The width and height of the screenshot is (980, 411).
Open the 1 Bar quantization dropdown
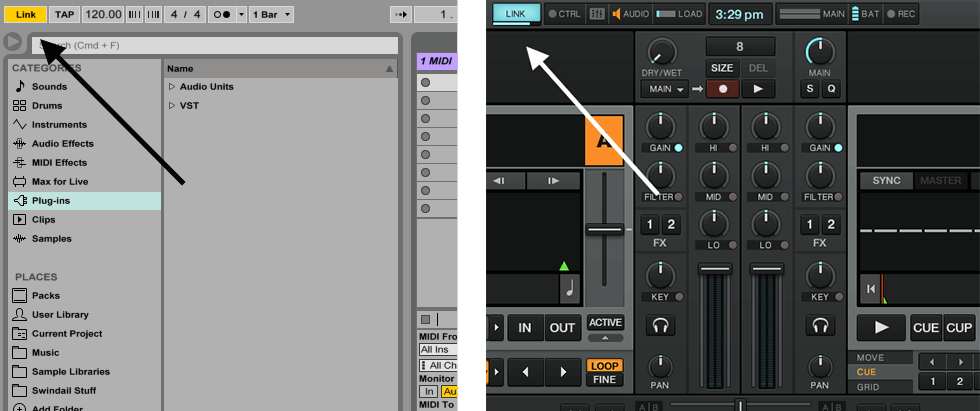click(271, 14)
